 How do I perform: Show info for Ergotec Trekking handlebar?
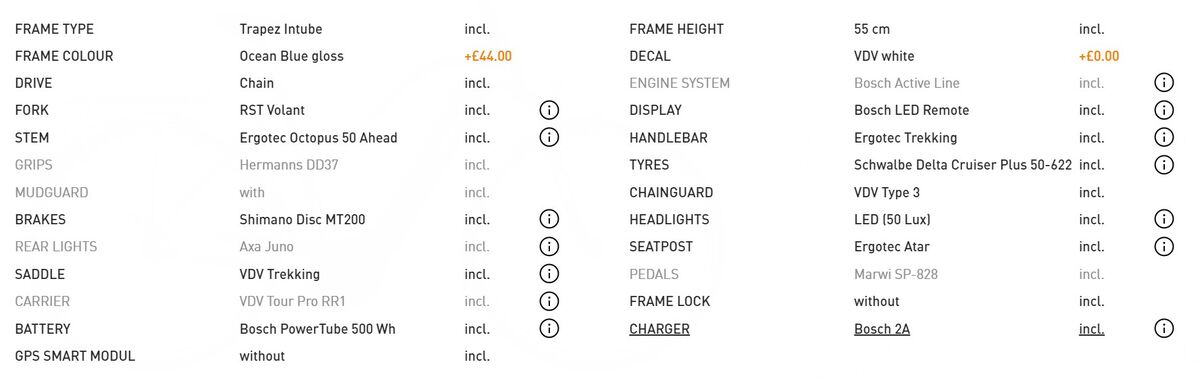pos(1163,137)
